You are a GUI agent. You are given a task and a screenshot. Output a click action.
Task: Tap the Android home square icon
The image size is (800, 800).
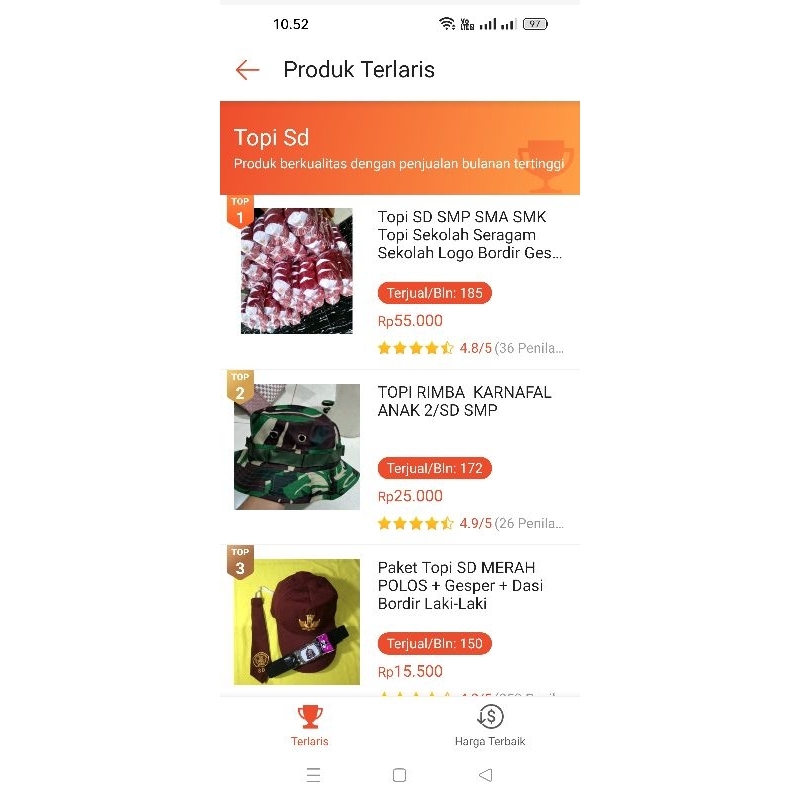coord(399,775)
